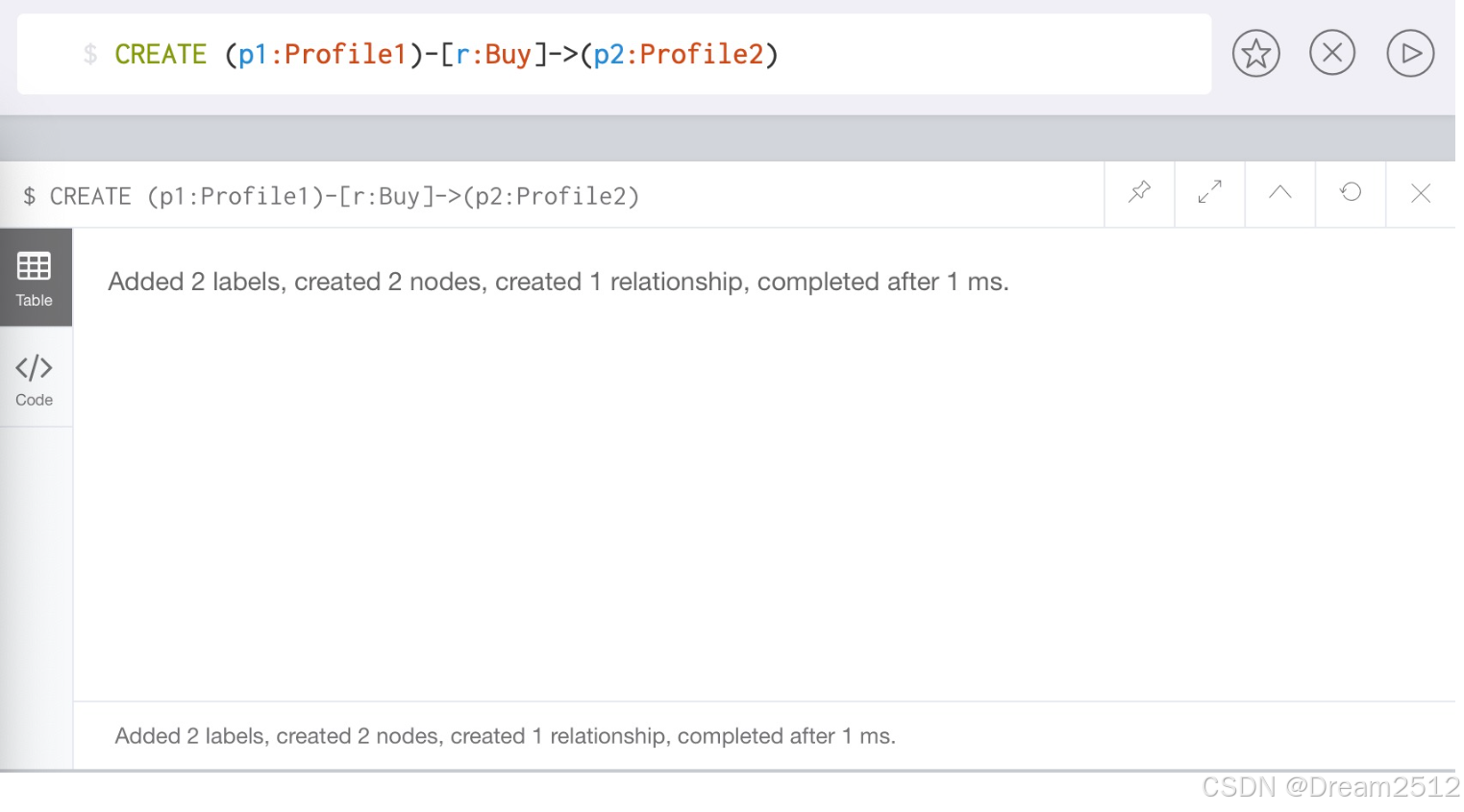This screenshot has width=1464, height=812.
Task: Select the footer status summary text
Action: click(506, 736)
